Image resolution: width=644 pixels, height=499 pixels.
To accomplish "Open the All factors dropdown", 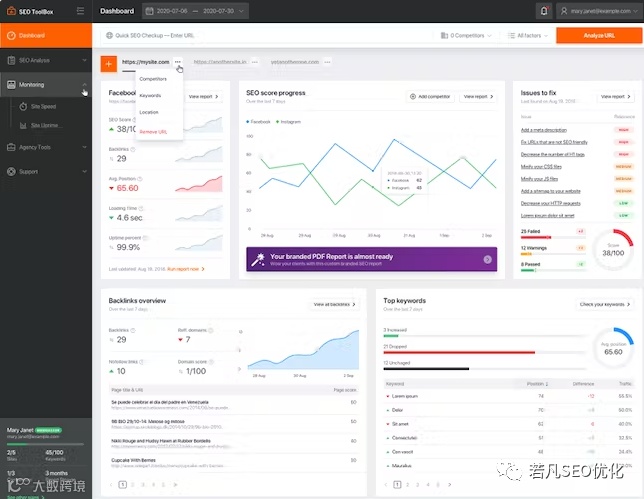I will [x=528, y=35].
